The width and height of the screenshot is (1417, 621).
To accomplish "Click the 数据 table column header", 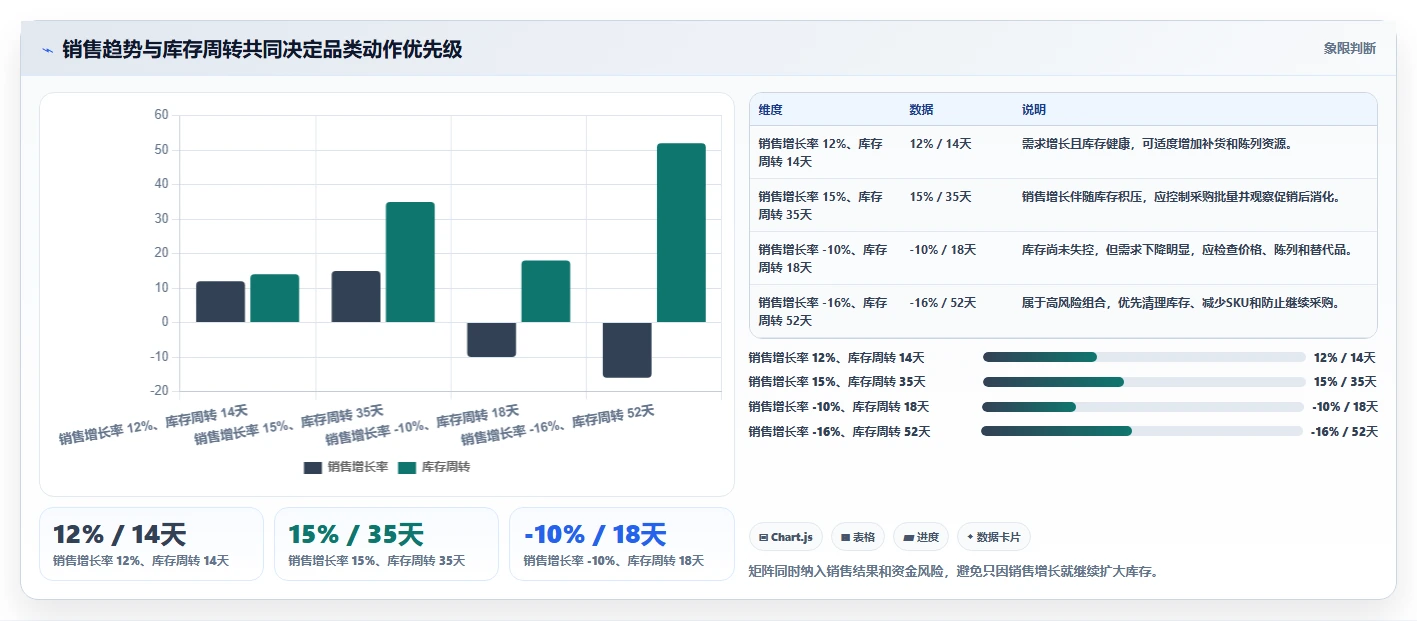I will tap(922, 110).
